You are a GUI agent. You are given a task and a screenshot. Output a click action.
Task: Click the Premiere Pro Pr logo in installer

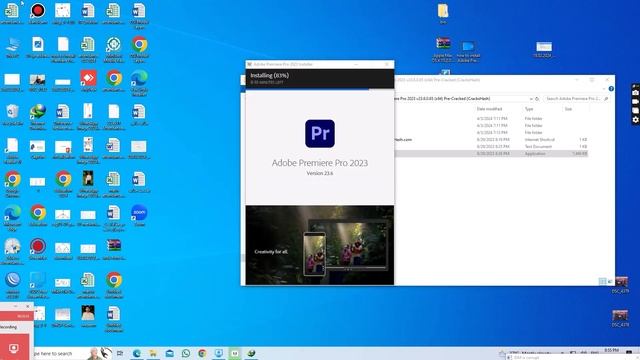pyautogui.click(x=320, y=133)
